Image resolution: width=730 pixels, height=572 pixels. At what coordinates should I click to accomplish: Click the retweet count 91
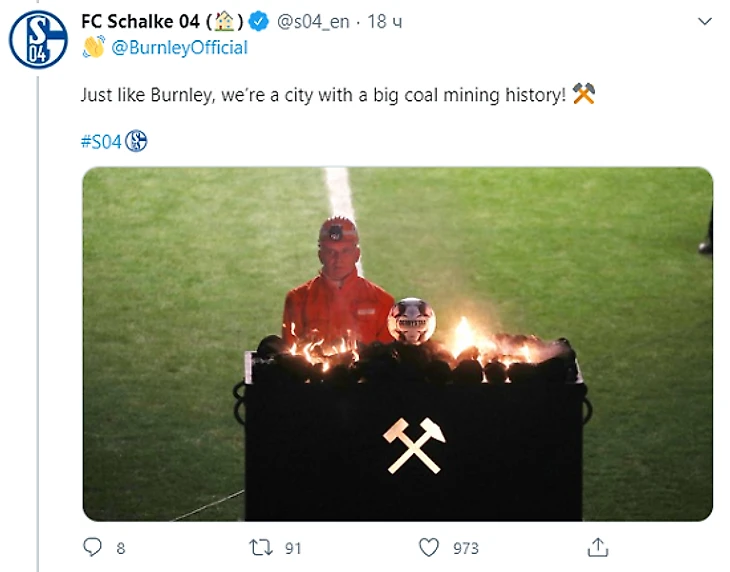coord(292,548)
